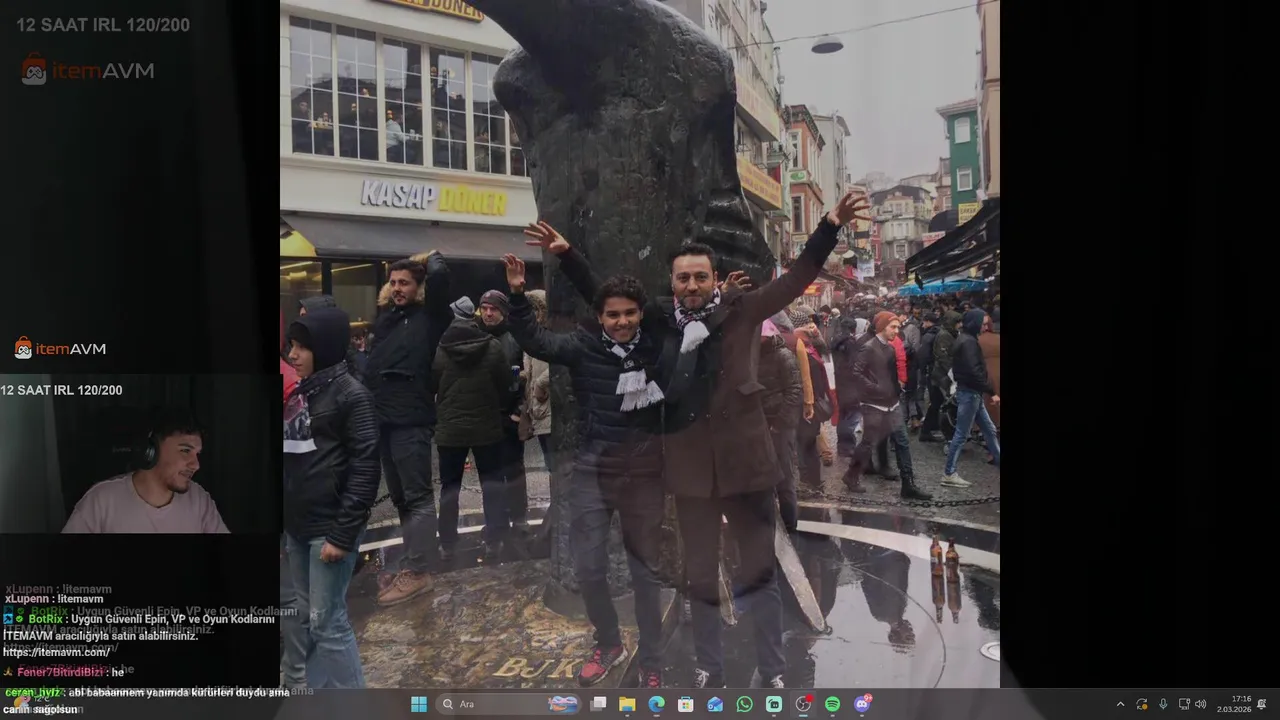Click the microphone tray icon
This screenshot has width=1280, height=720.
tap(1162, 704)
